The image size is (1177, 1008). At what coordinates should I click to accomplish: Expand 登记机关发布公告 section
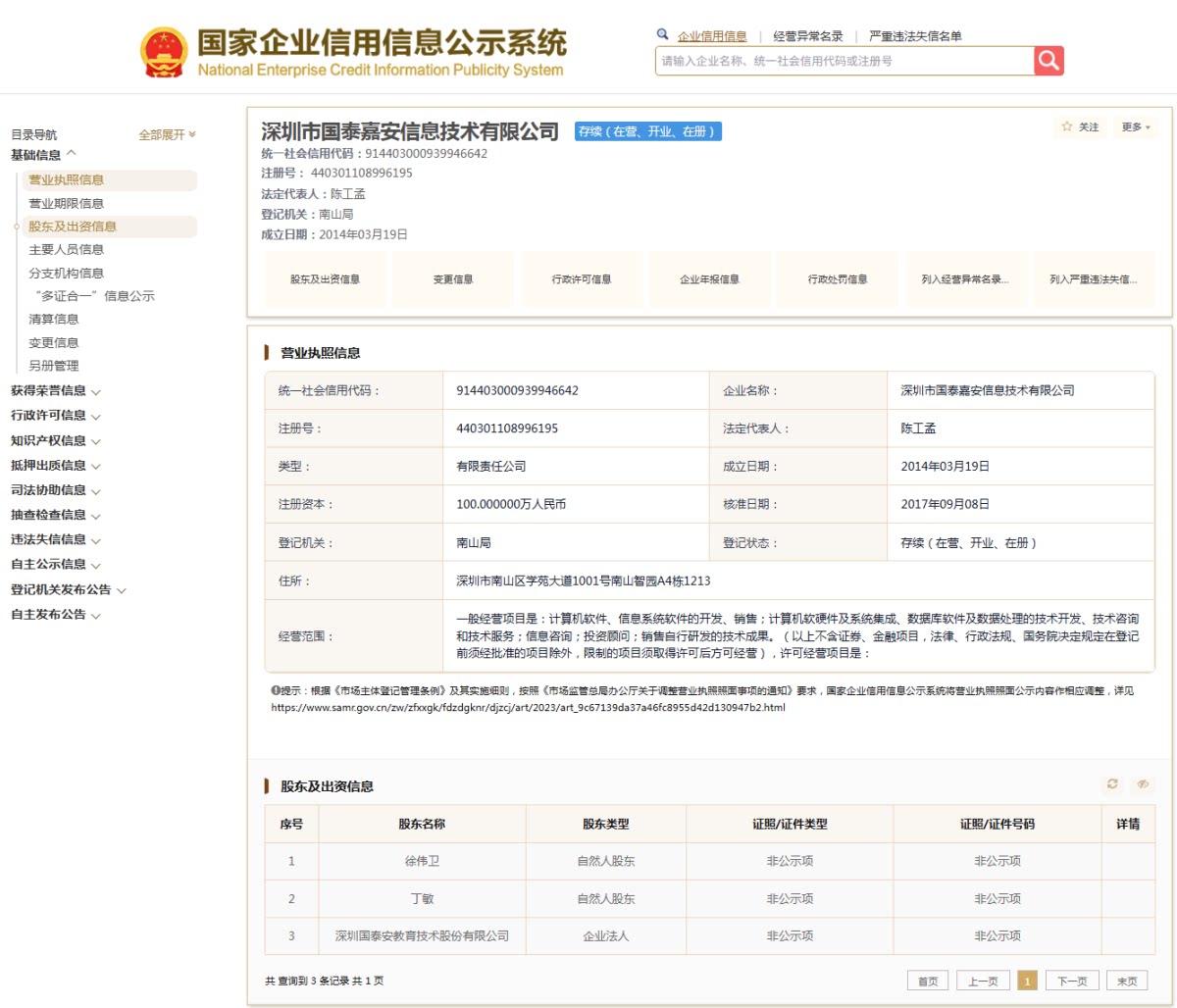[x=68, y=589]
